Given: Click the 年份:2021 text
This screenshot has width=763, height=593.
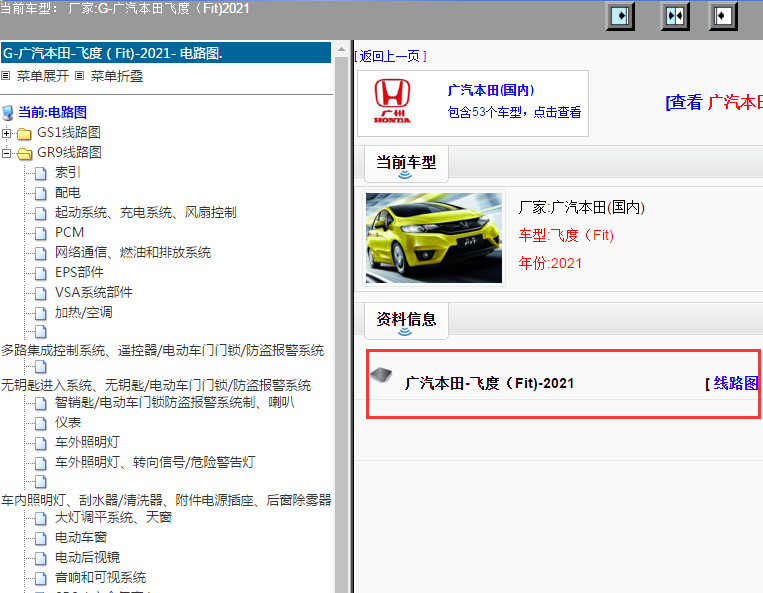Looking at the screenshot, I should [x=550, y=263].
